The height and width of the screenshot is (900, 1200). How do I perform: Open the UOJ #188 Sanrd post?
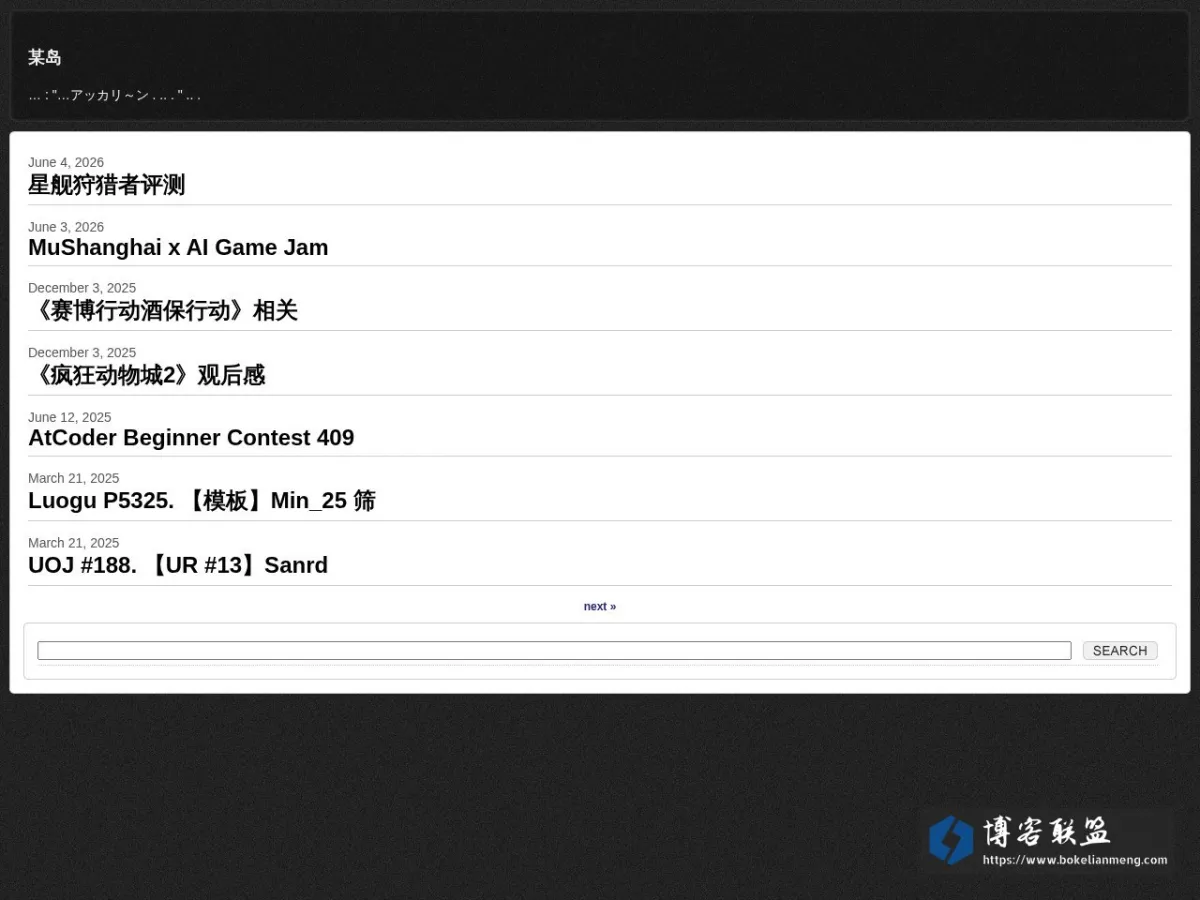pyautogui.click(x=178, y=565)
